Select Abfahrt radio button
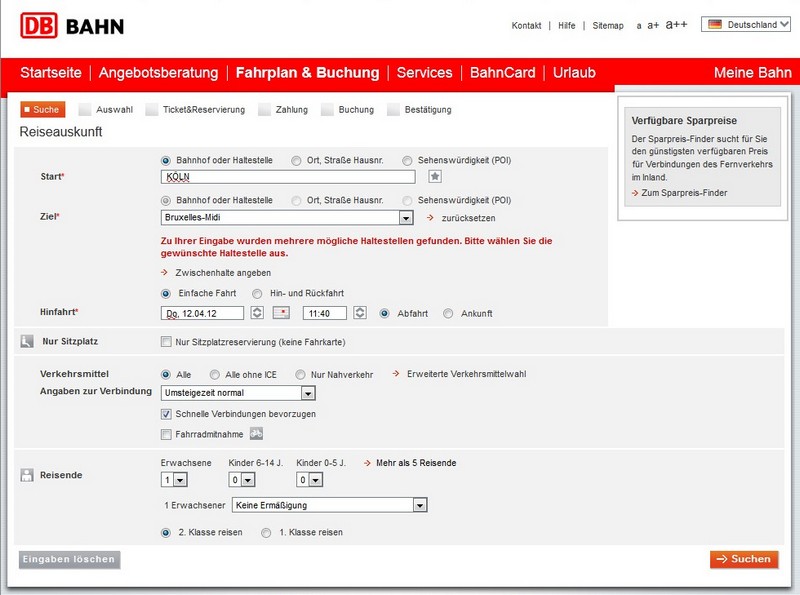Image resolution: width=800 pixels, height=595 pixels. 385,314
